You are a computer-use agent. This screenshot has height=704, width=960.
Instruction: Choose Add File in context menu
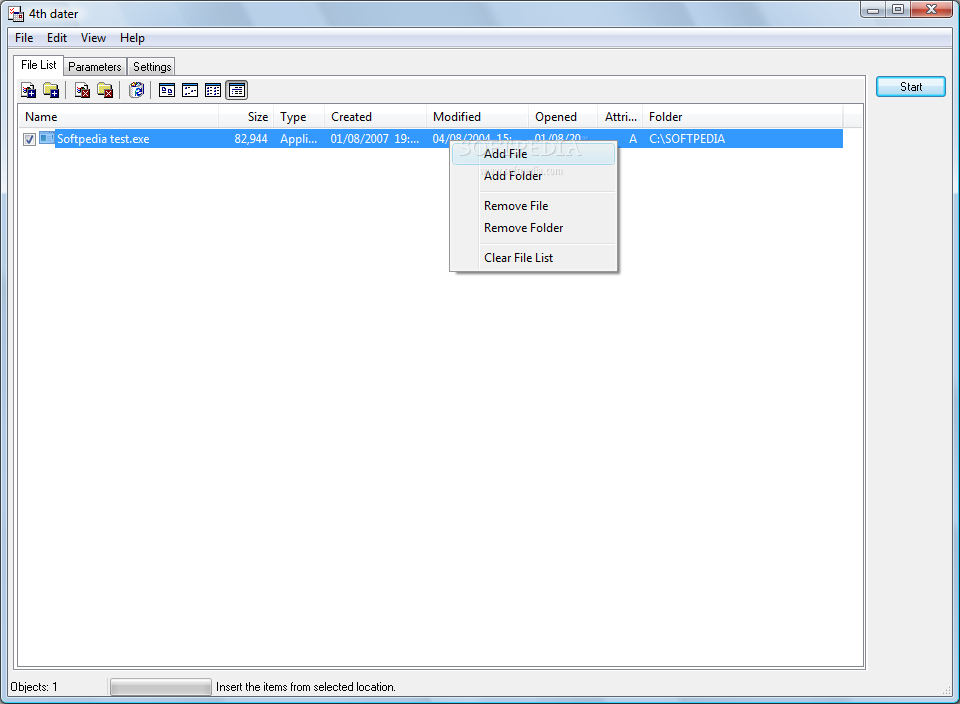(533, 154)
